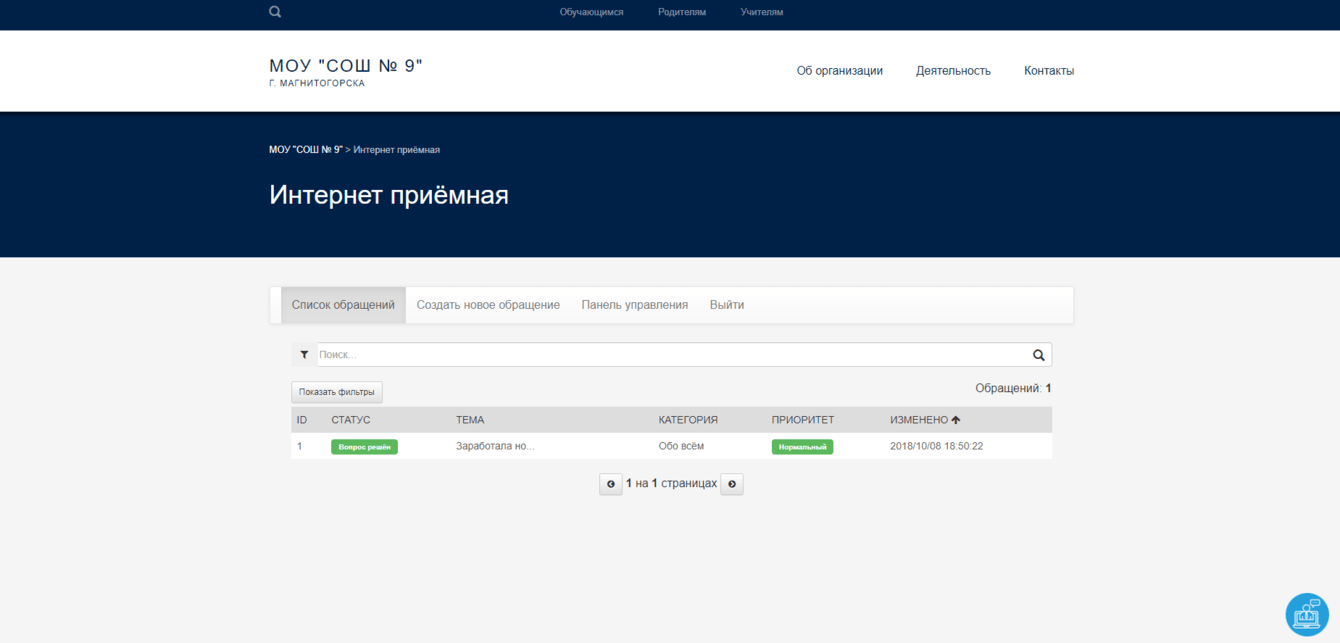Submit search with the magnifier button

[1039, 355]
